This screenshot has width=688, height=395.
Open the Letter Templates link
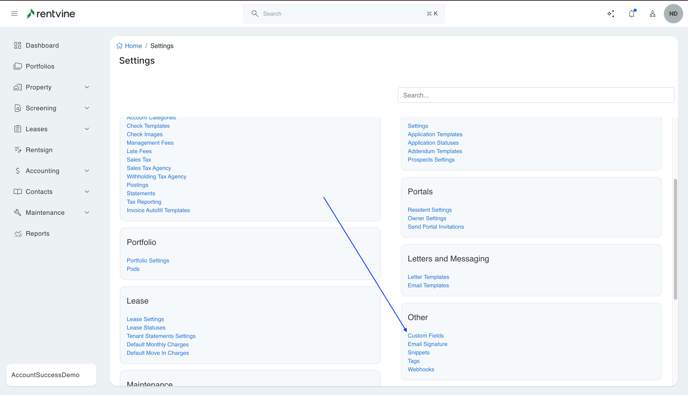428,277
